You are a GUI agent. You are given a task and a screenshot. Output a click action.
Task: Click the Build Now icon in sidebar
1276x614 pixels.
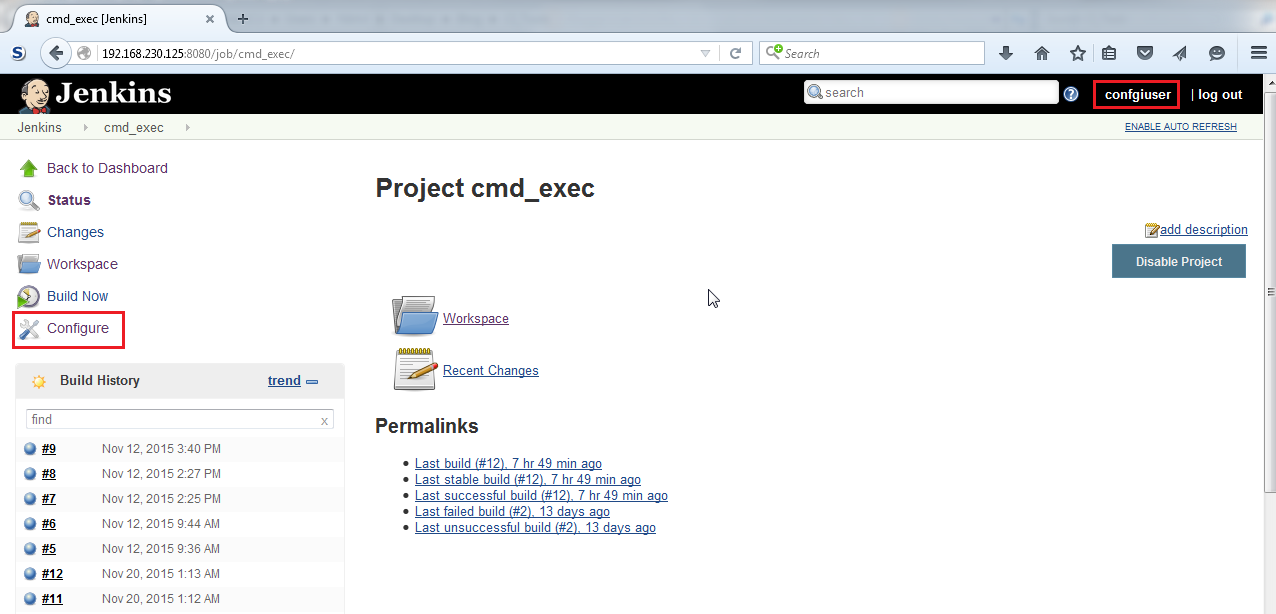[x=28, y=296]
